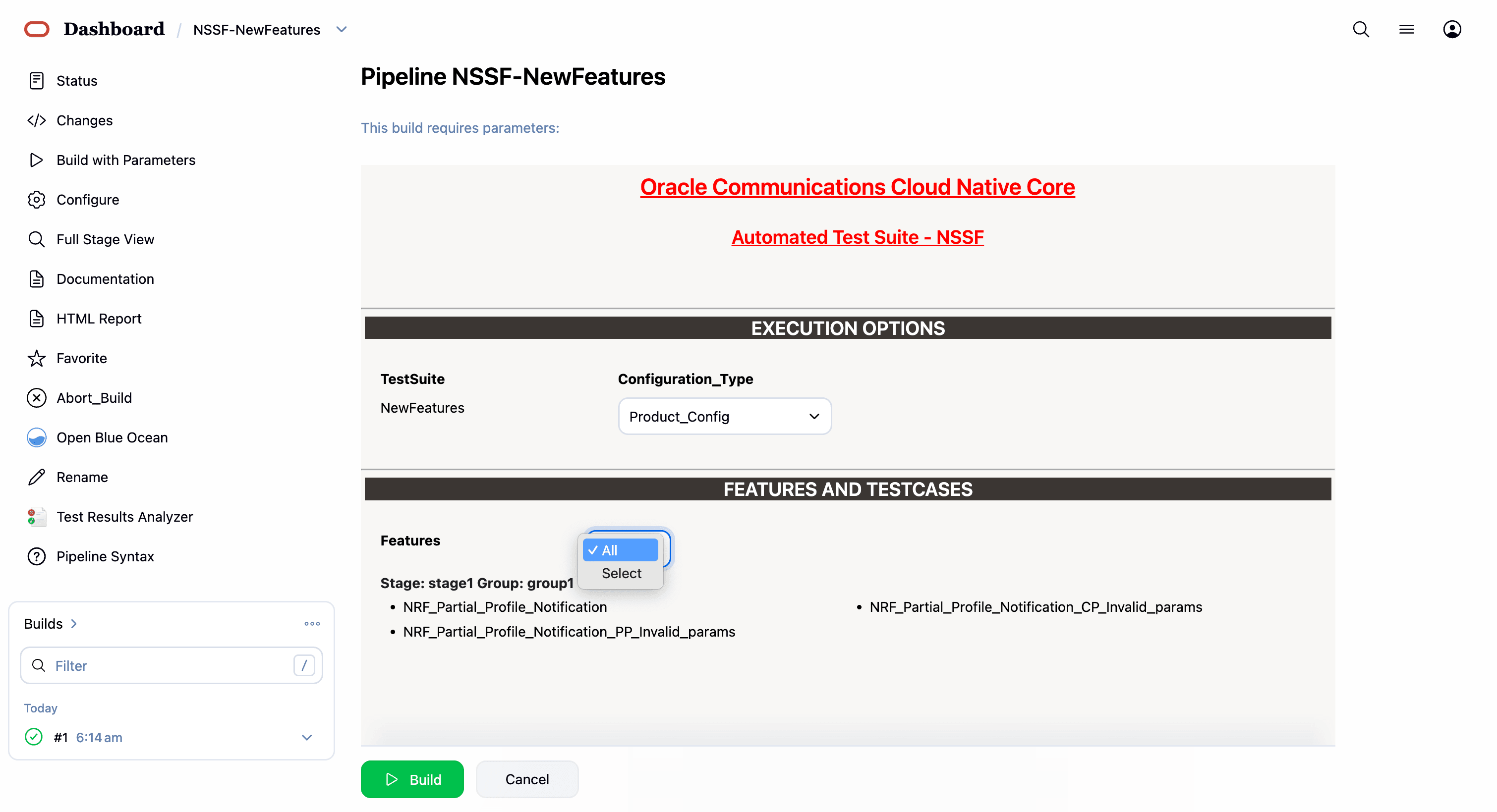Expand the NSSF-NewFeatures breadcrumb chevron
The width and height of the screenshot is (1497, 812).
(342, 29)
